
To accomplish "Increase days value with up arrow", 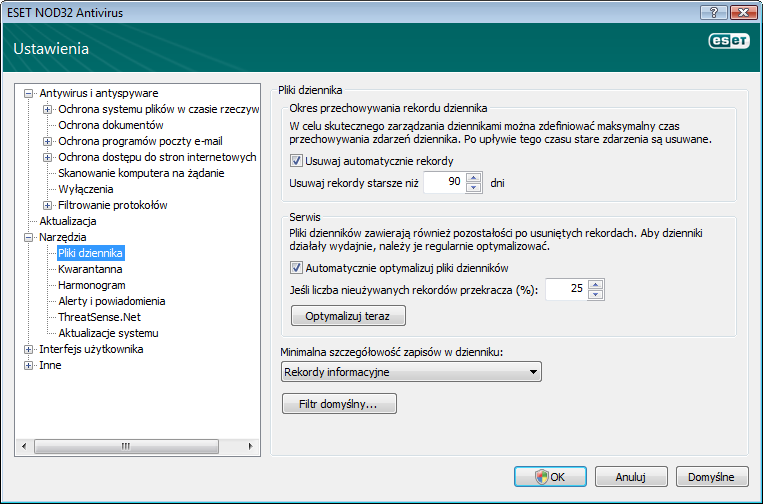I will click(473, 178).
